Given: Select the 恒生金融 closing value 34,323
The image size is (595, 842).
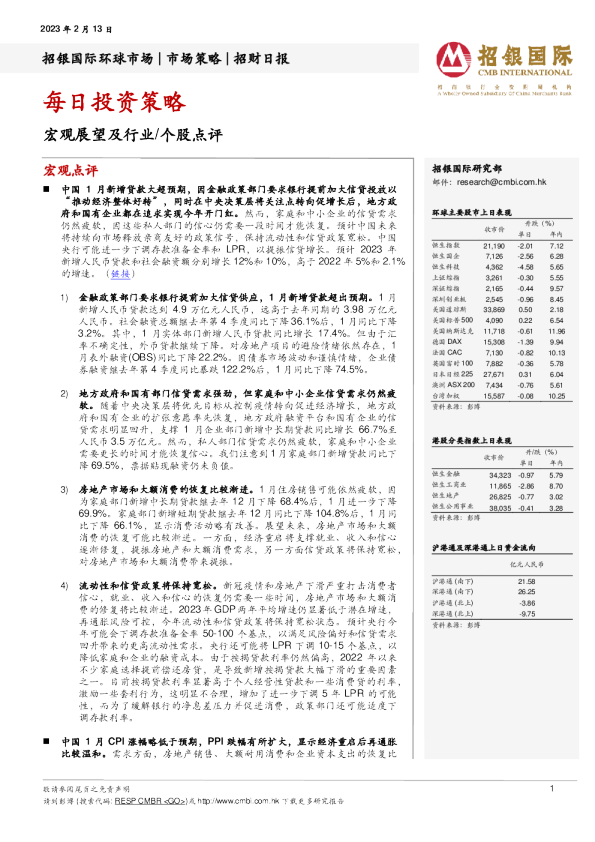Looking at the screenshot, I should 500,475.
